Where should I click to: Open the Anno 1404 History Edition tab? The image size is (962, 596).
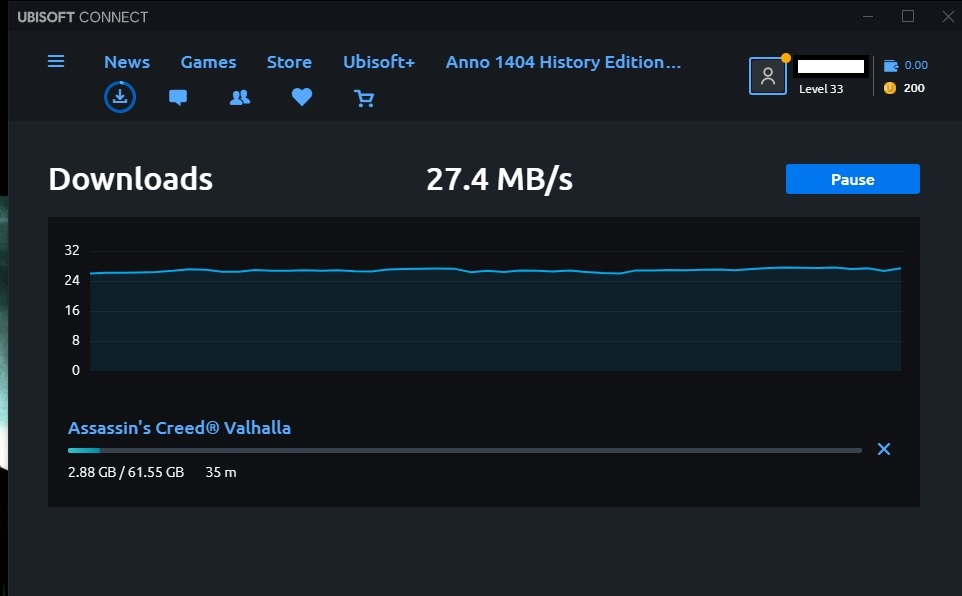[563, 62]
